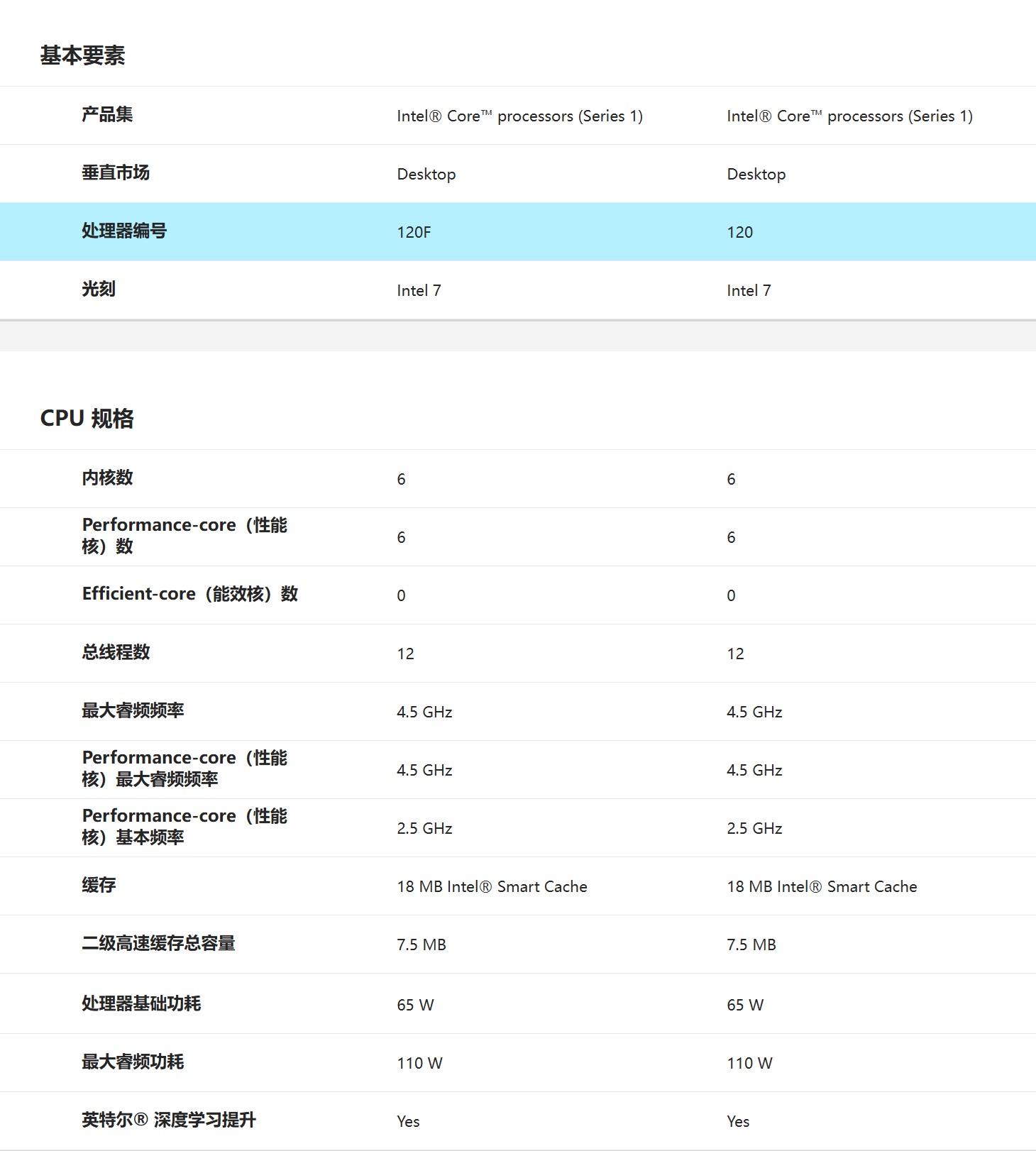
Task: Click the 7.5 MB value in 120F column
Action: tap(421, 945)
